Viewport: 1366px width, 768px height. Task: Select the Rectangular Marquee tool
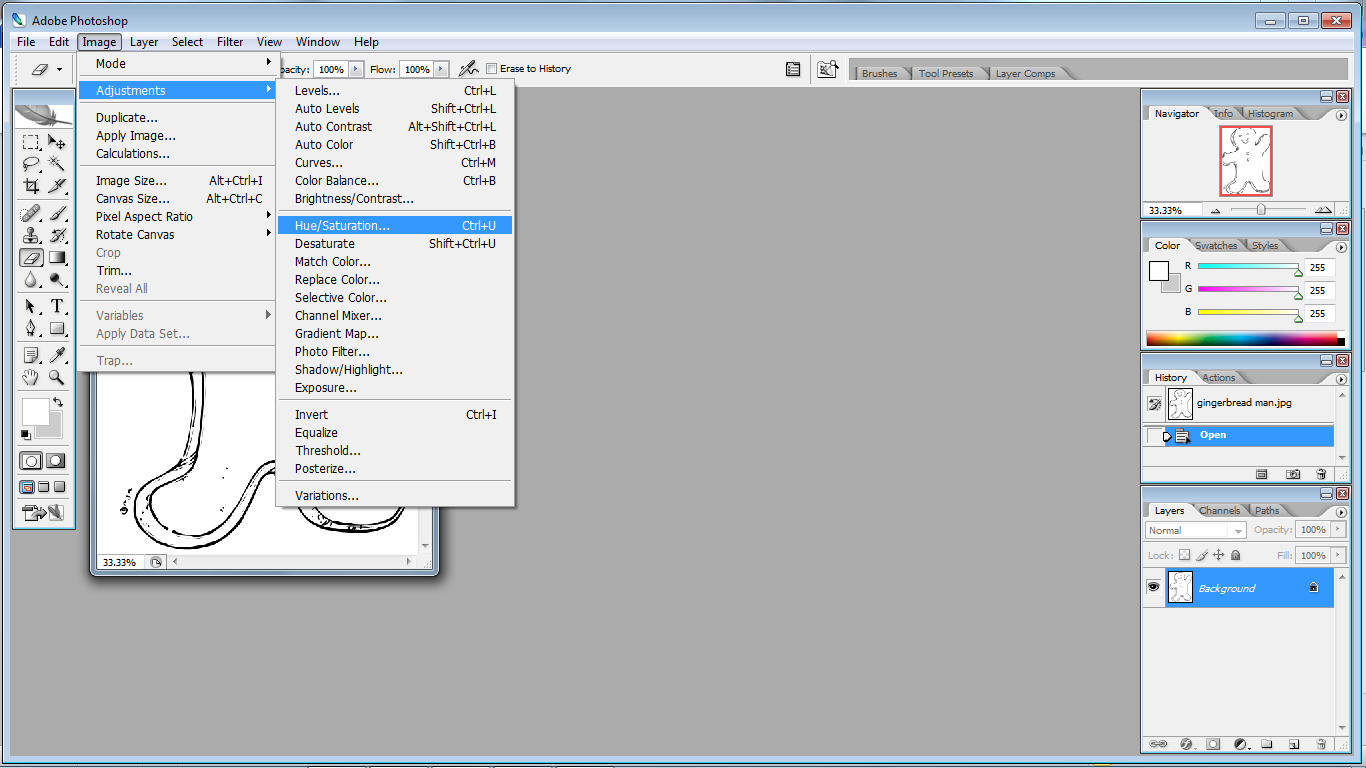pos(31,142)
